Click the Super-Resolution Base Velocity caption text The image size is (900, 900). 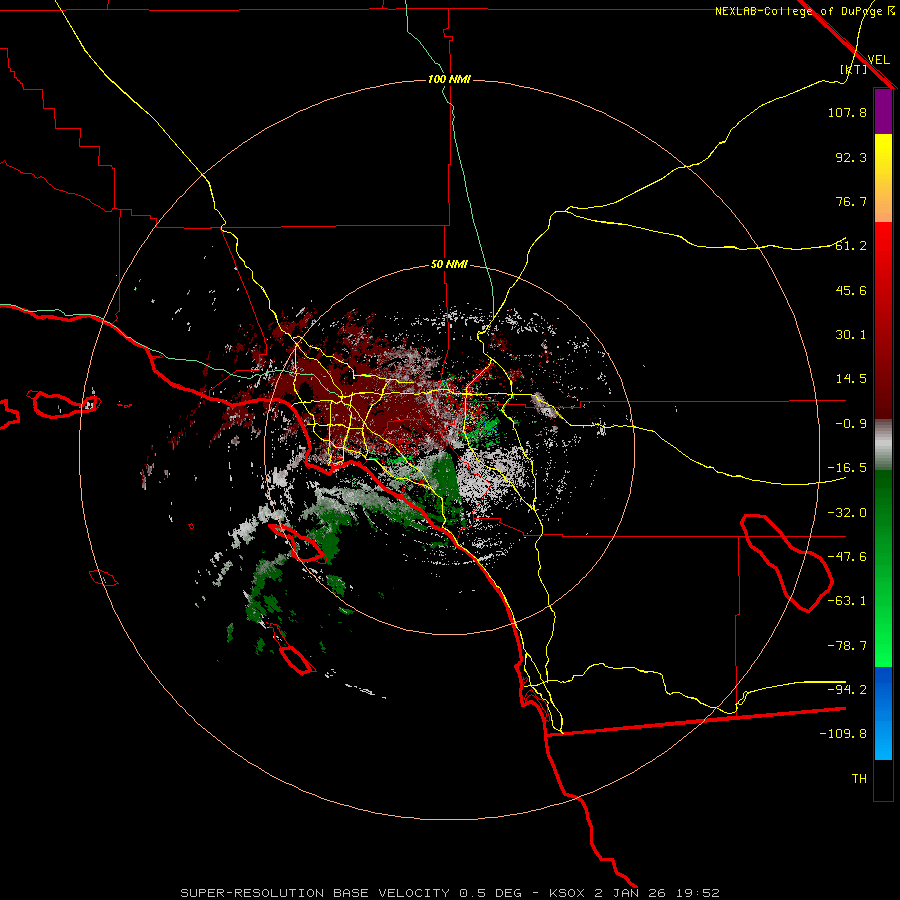[x=449, y=893]
